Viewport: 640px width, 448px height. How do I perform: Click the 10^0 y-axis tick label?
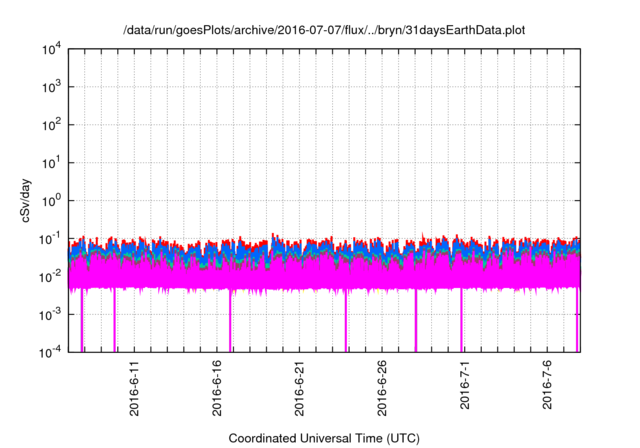pyautogui.click(x=52, y=201)
